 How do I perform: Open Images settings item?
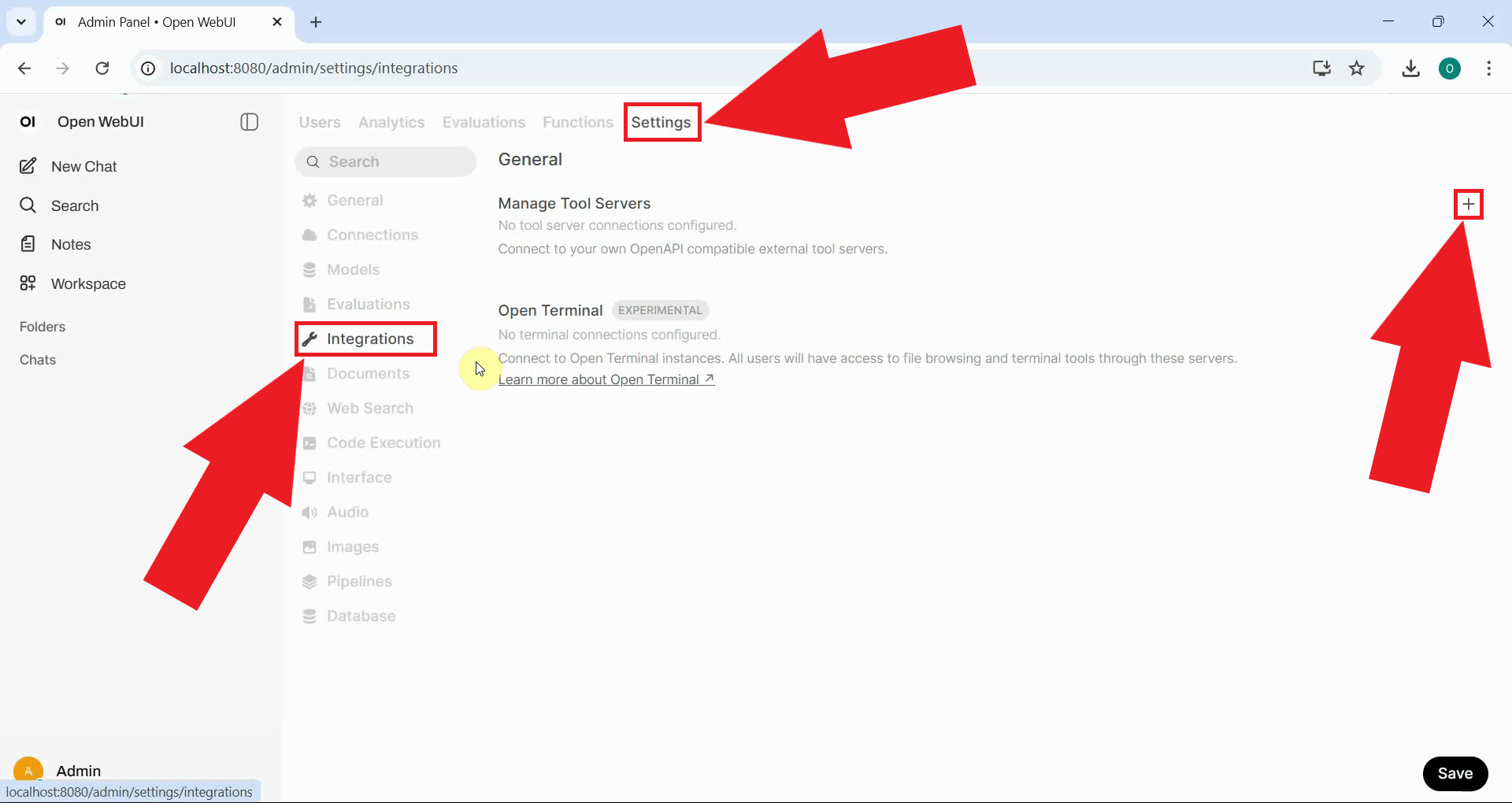340,547
